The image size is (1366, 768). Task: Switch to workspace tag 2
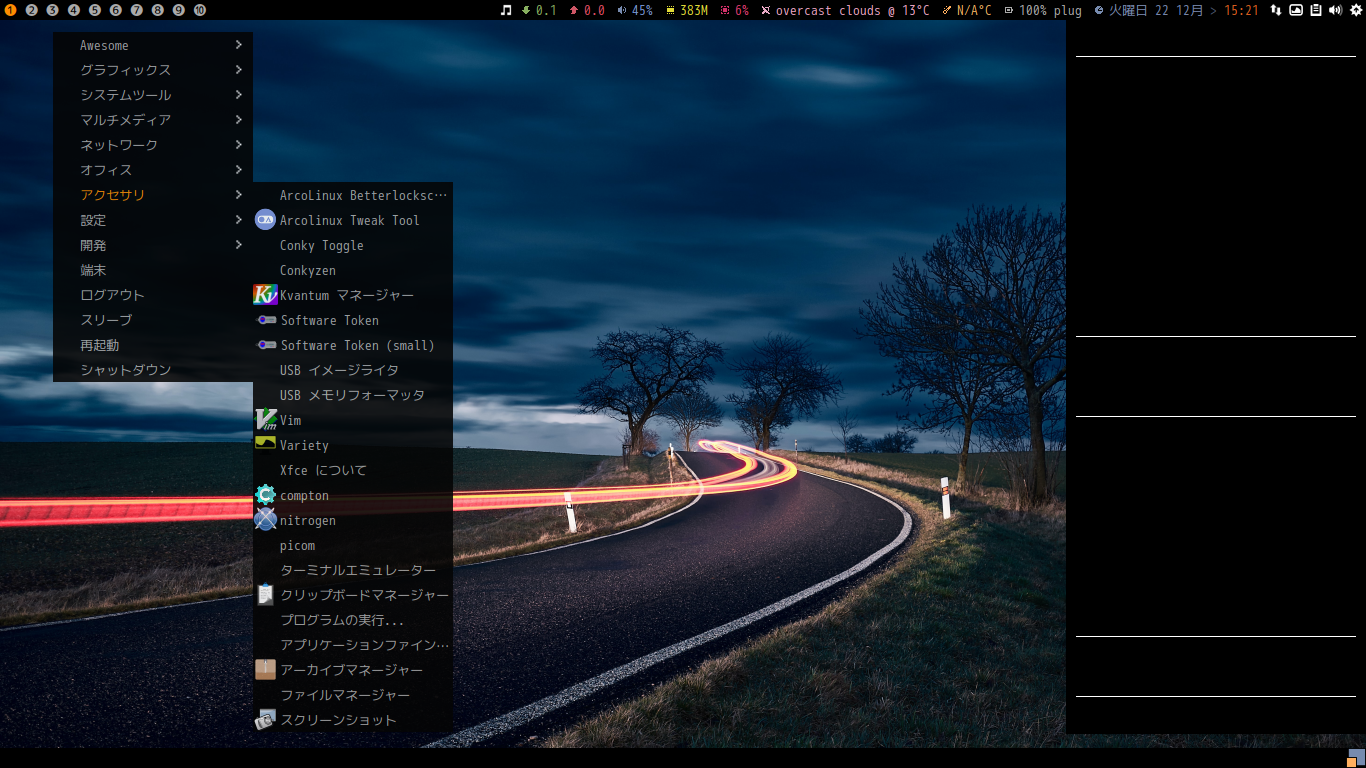click(32, 10)
